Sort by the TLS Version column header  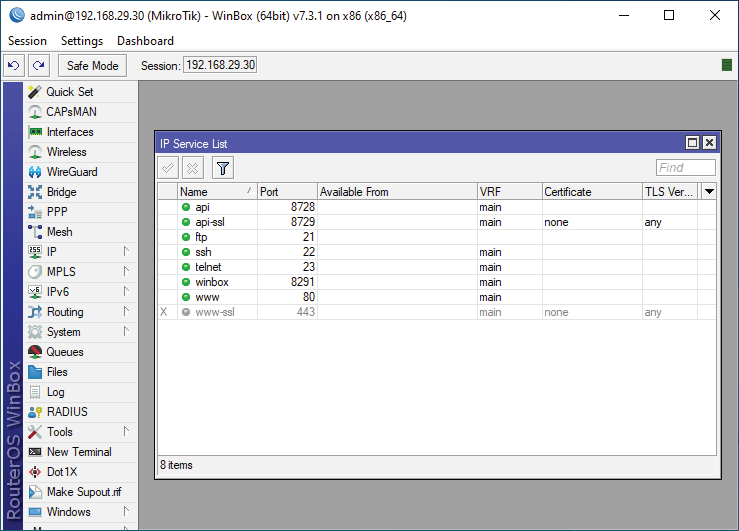pos(670,192)
